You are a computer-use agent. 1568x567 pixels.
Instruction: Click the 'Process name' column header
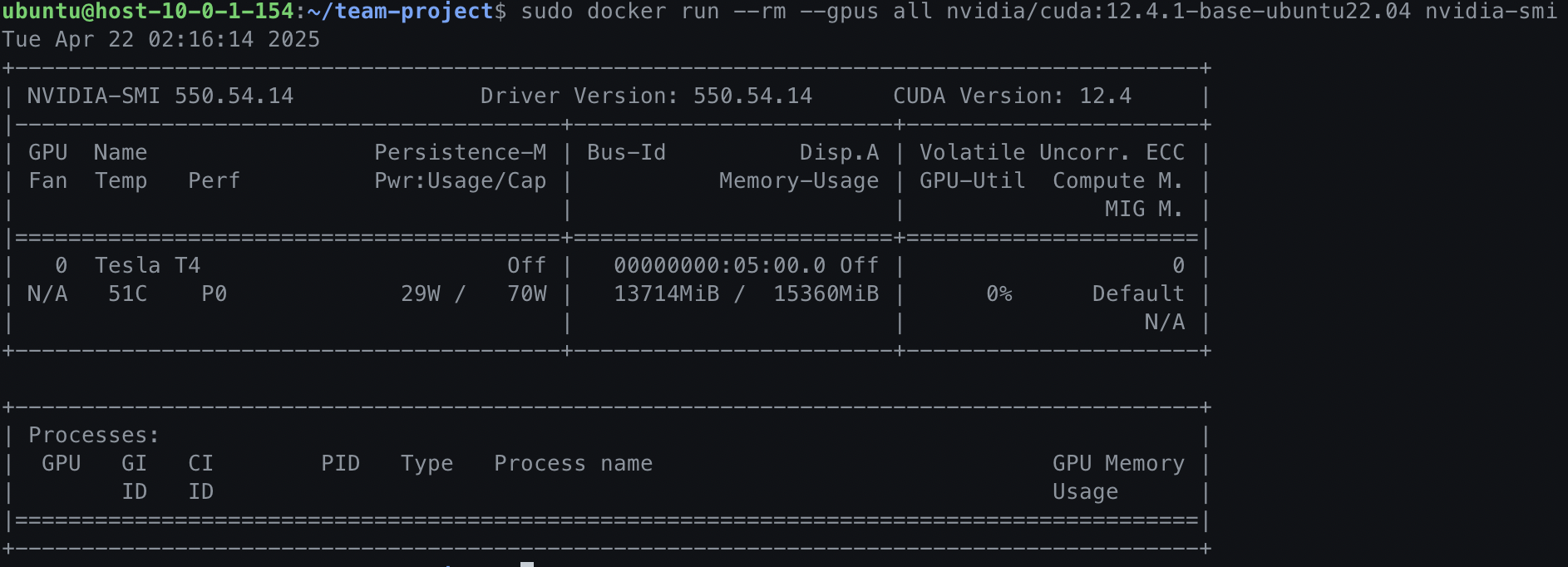coord(574,464)
